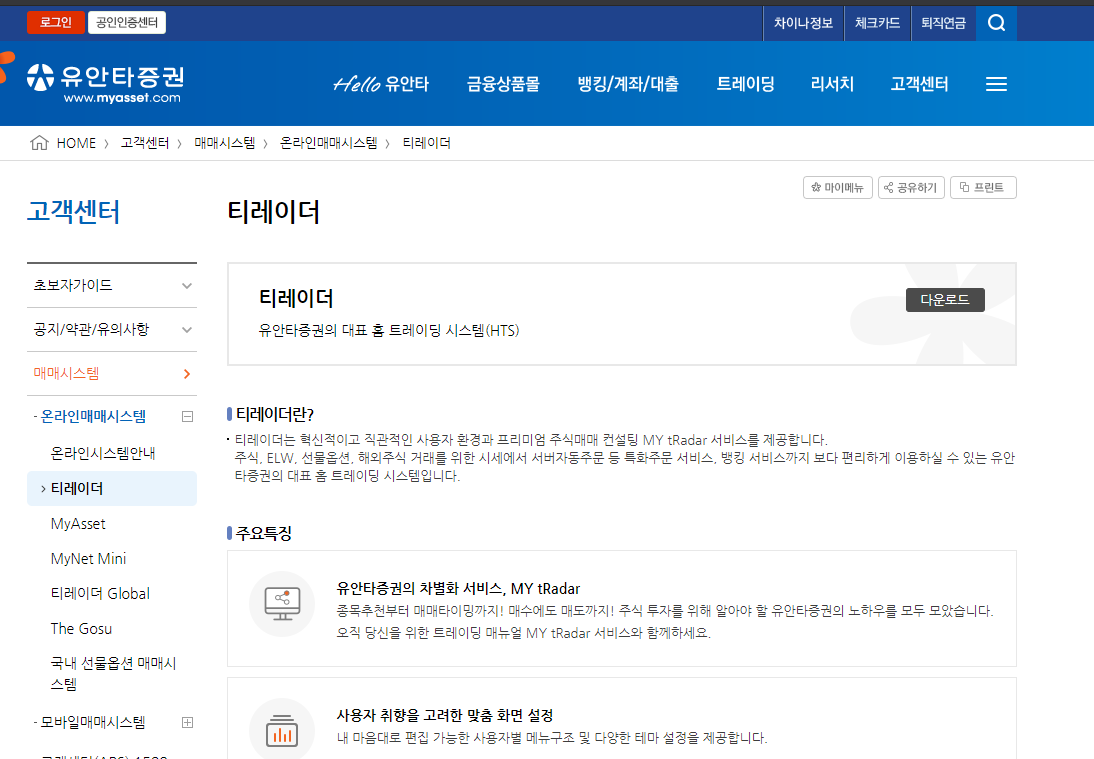
Task: Open the 트레이딩 menu
Action: tap(745, 84)
